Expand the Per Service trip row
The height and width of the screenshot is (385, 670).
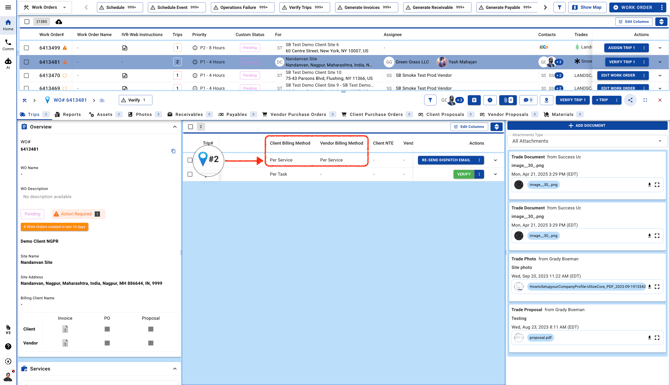point(495,160)
